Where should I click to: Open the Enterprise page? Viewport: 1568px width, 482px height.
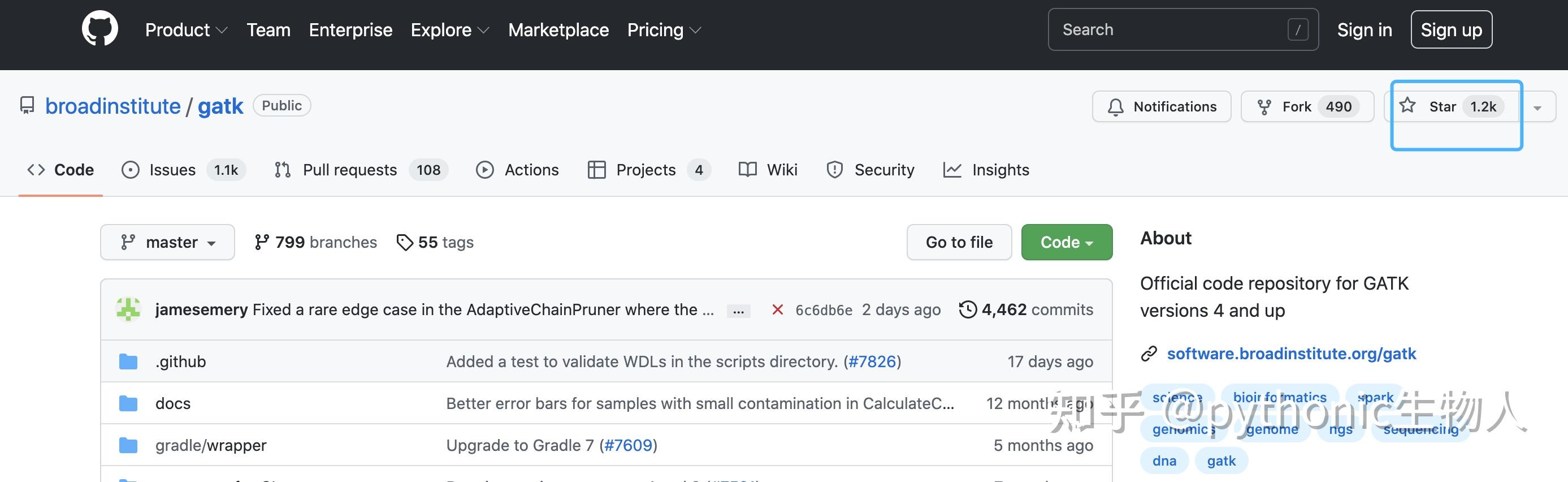coord(350,30)
